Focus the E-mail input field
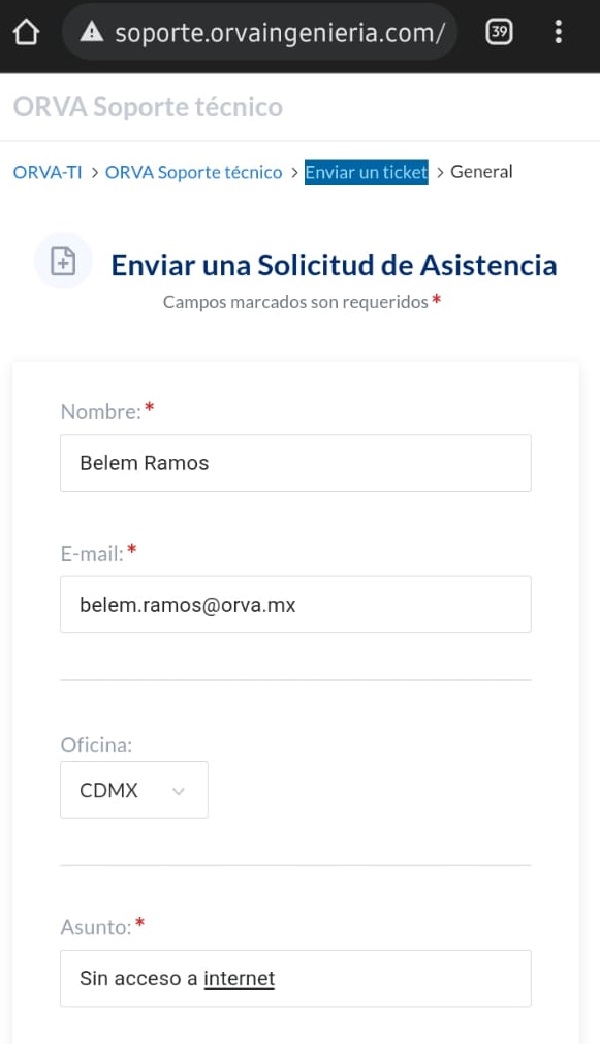This screenshot has width=600, height=1044. pos(295,604)
